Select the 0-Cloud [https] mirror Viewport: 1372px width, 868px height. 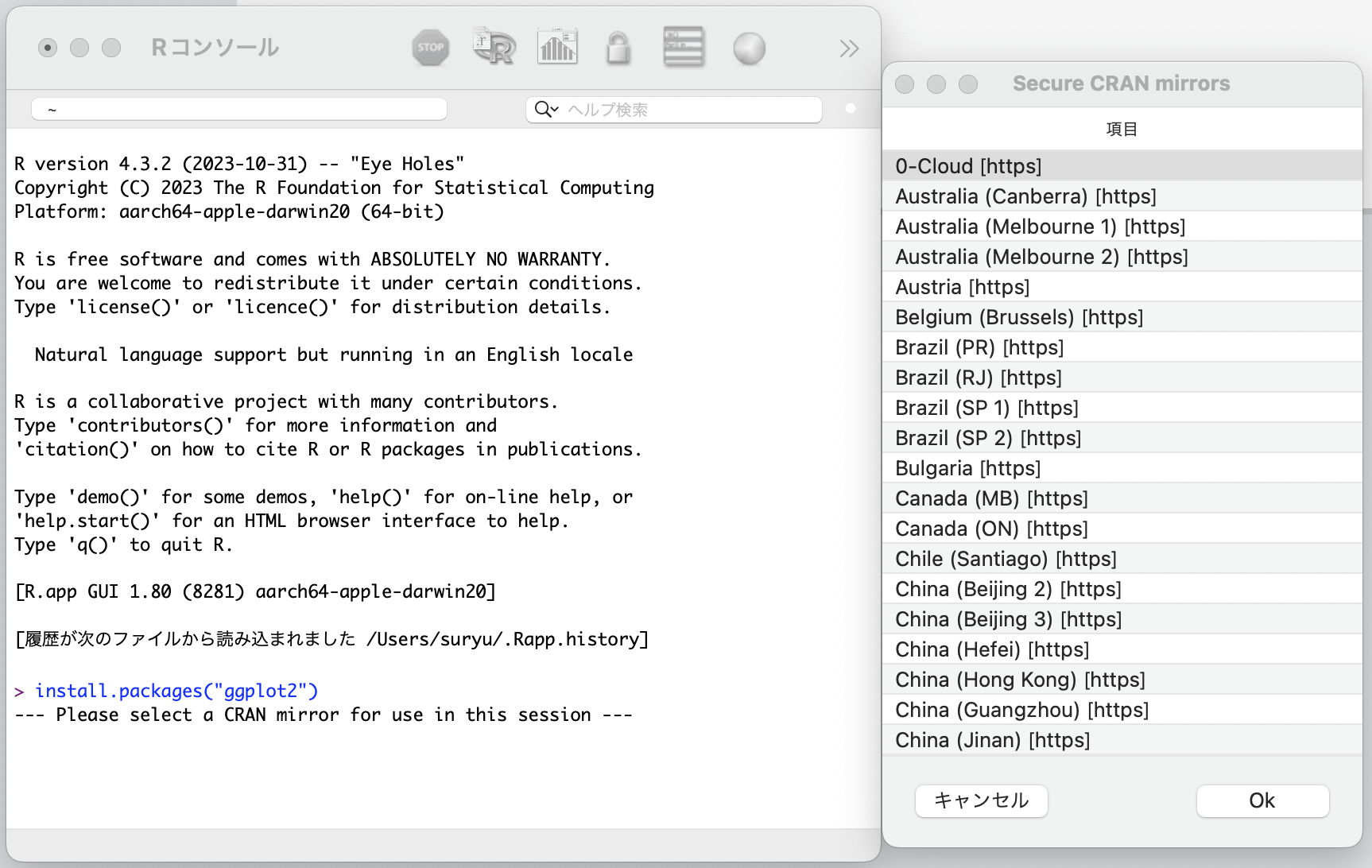point(1122,165)
